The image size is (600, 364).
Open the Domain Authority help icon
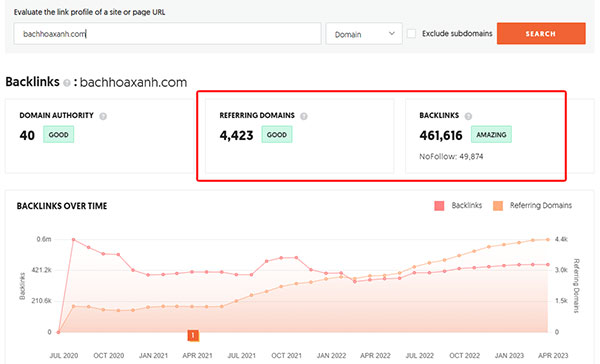coord(103,116)
